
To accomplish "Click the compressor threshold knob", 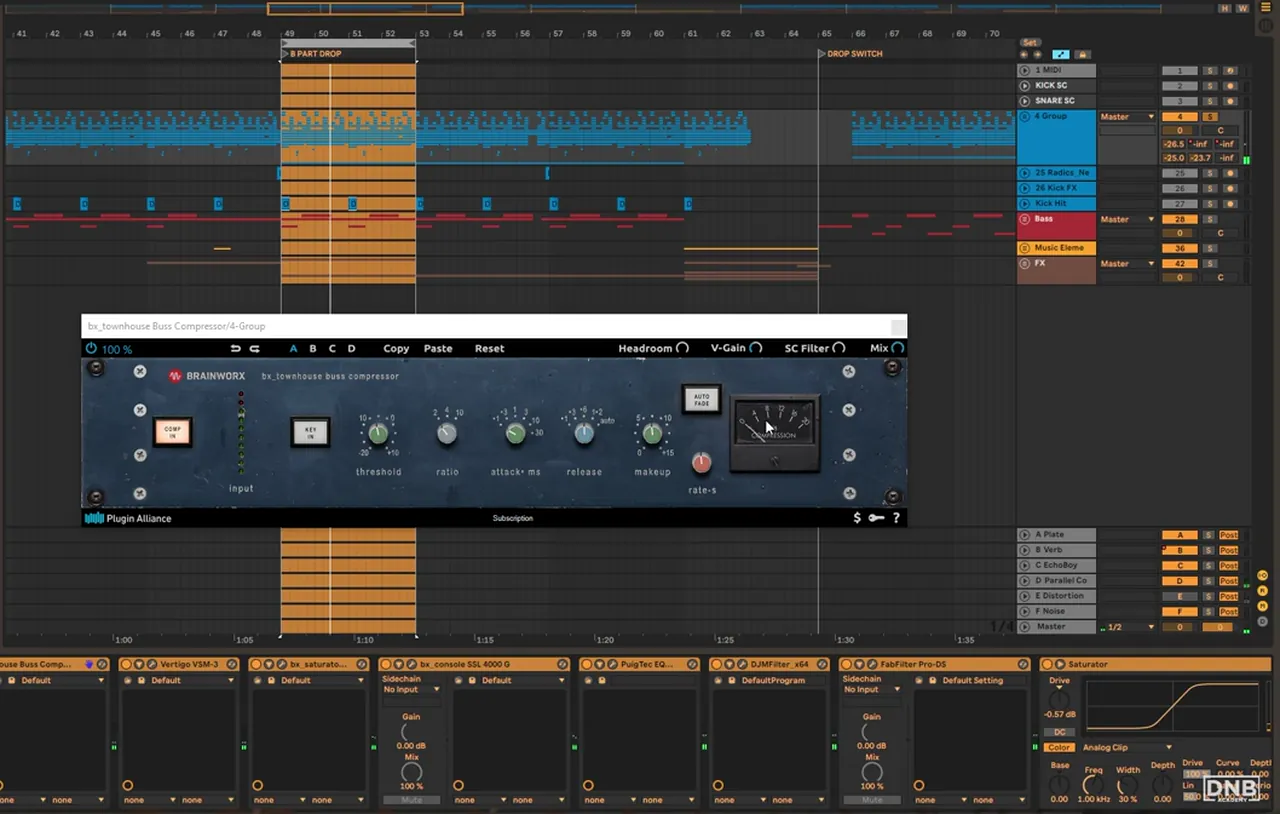I will [x=377, y=433].
